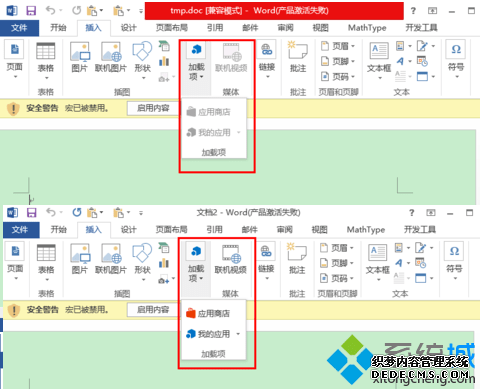The height and width of the screenshot is (389, 480).
Task: Click 启用内容 button in lower security warning
Action: pos(153,310)
